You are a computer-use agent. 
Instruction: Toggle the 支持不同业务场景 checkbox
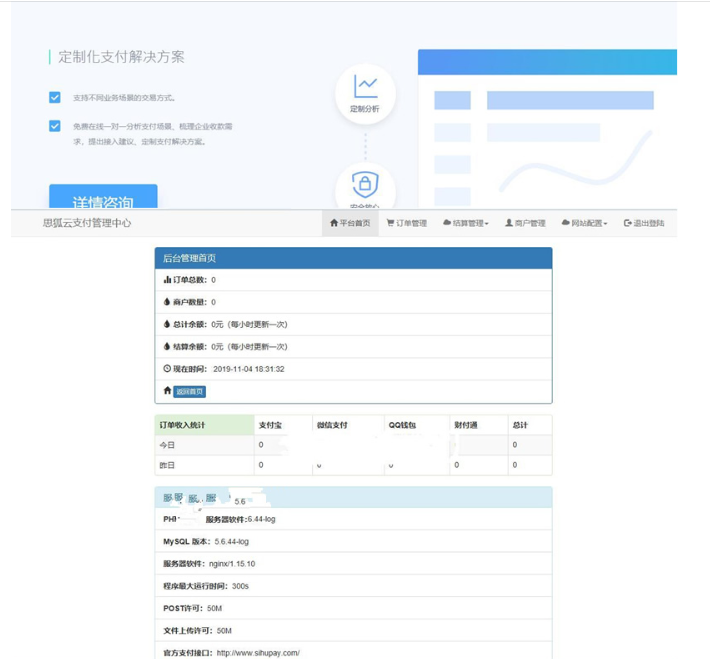[x=55, y=98]
